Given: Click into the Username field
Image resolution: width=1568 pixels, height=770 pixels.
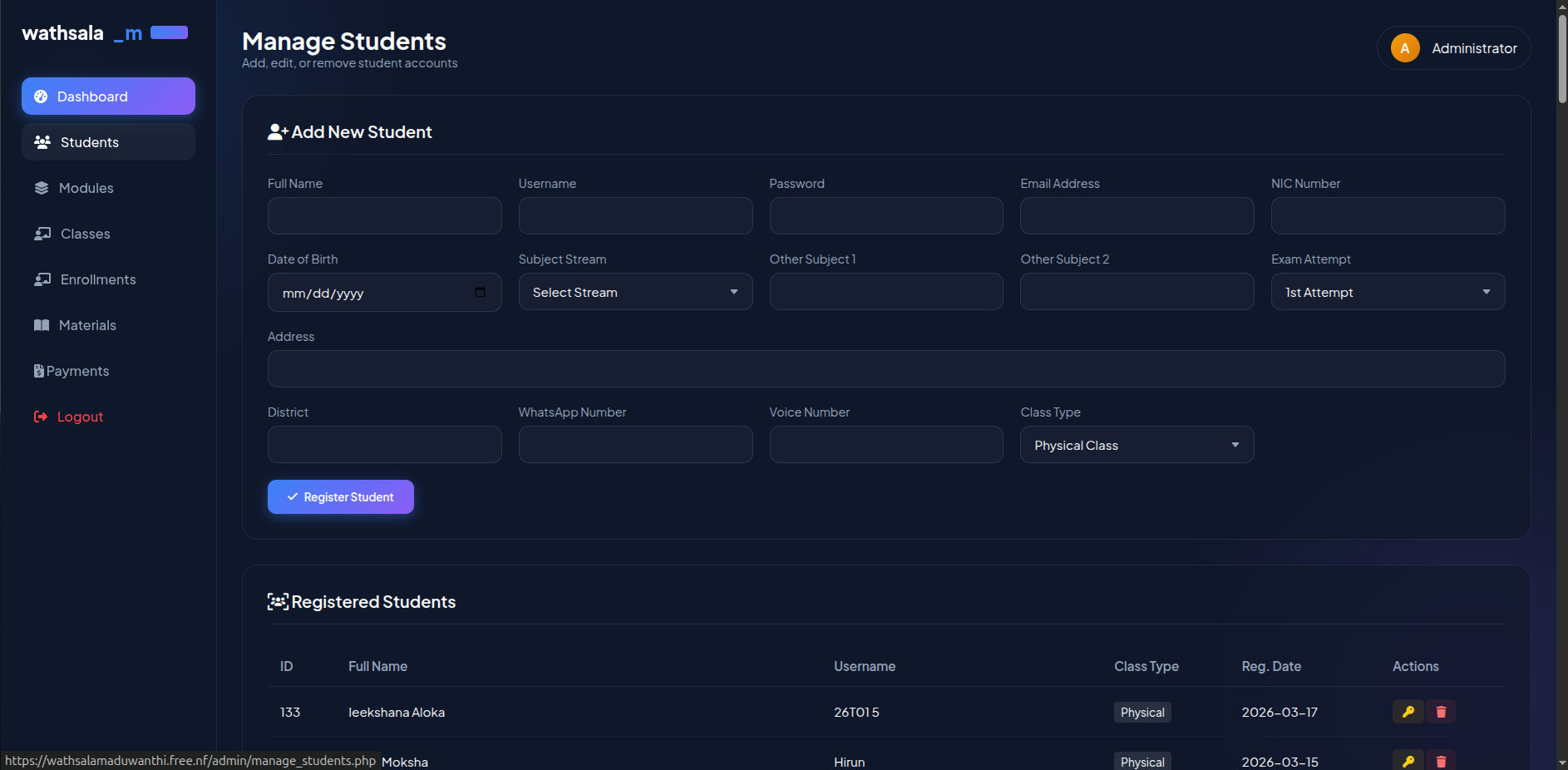Looking at the screenshot, I should [x=635, y=215].
